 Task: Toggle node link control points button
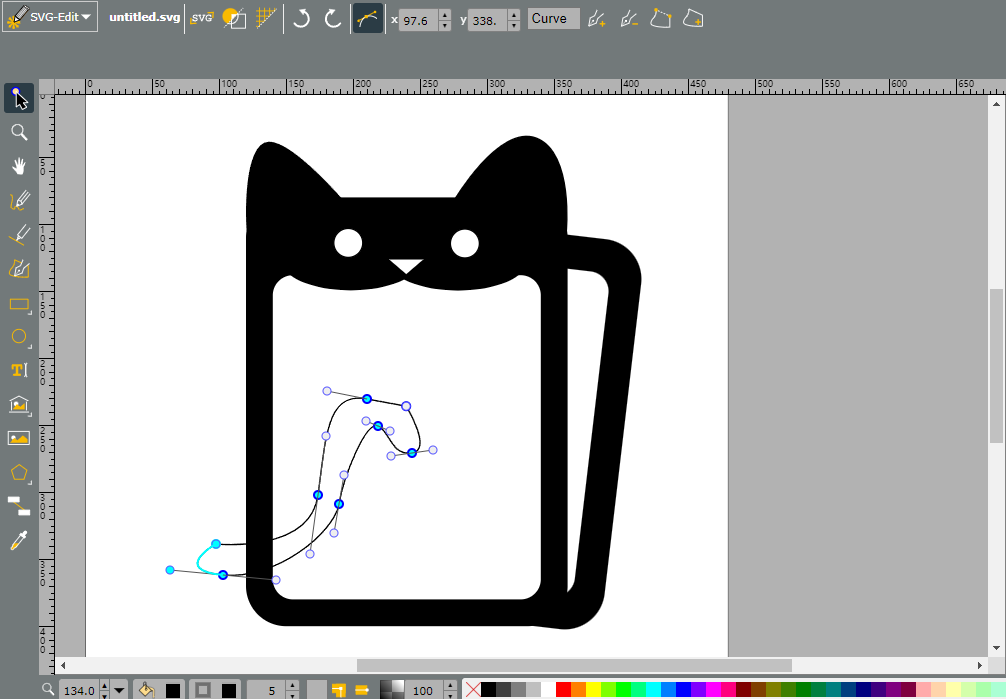click(368, 19)
